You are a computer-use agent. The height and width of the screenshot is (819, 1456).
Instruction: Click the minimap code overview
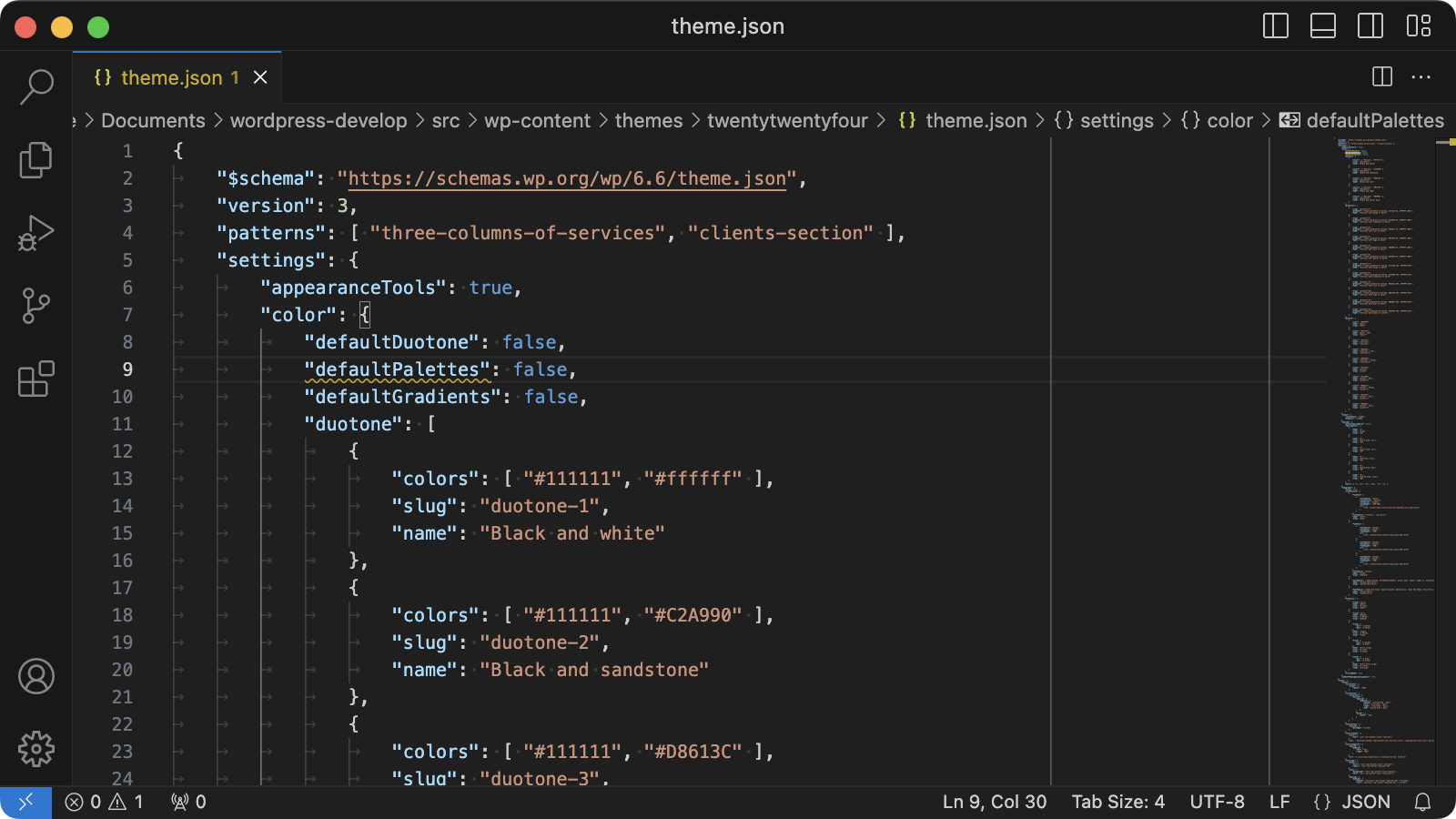[x=1381, y=455]
